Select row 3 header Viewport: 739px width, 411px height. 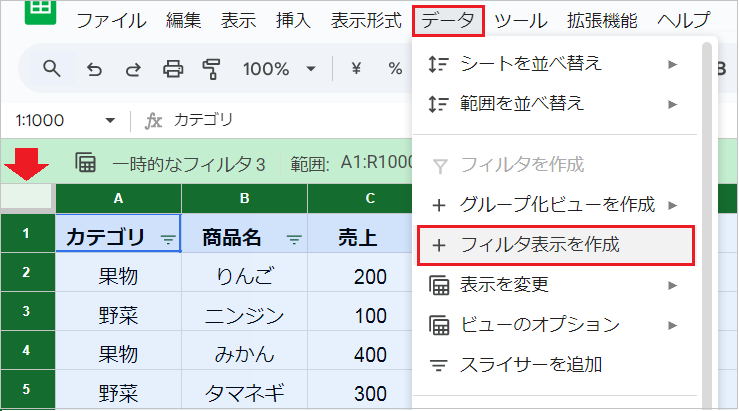point(27,312)
